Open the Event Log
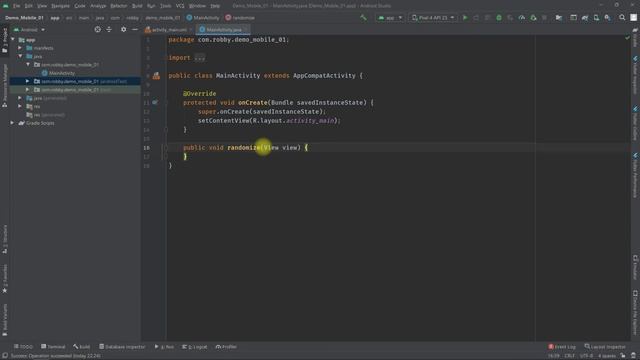 pos(562,347)
